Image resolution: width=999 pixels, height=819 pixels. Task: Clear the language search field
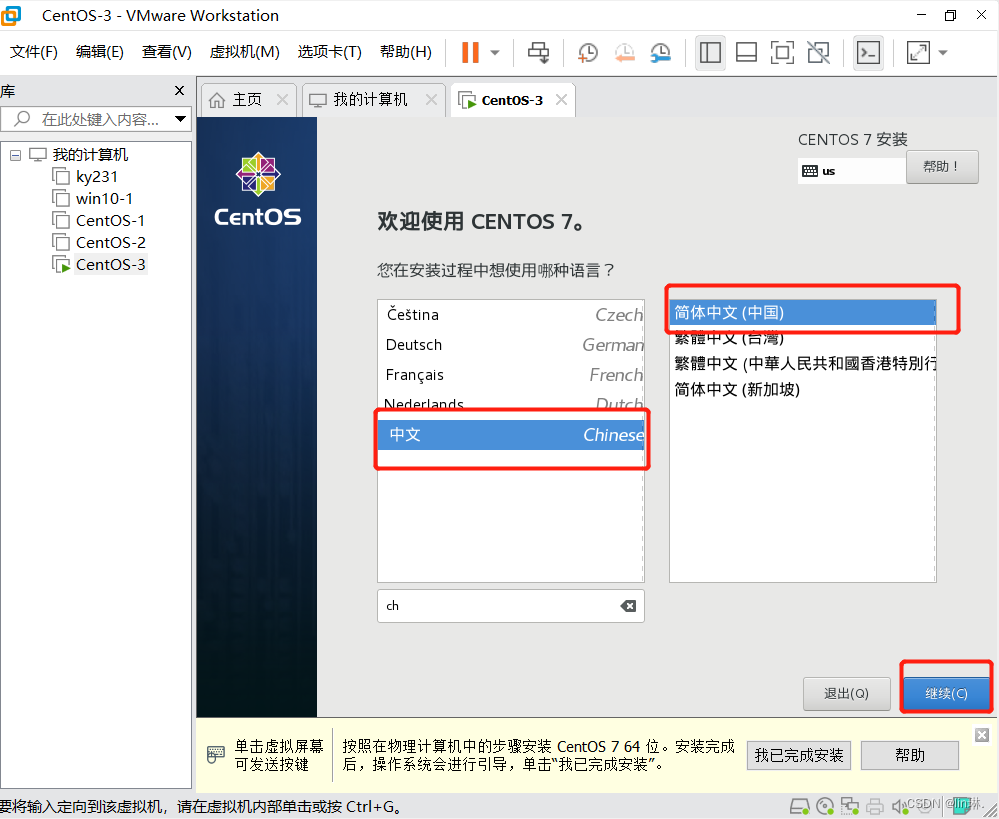tap(628, 605)
